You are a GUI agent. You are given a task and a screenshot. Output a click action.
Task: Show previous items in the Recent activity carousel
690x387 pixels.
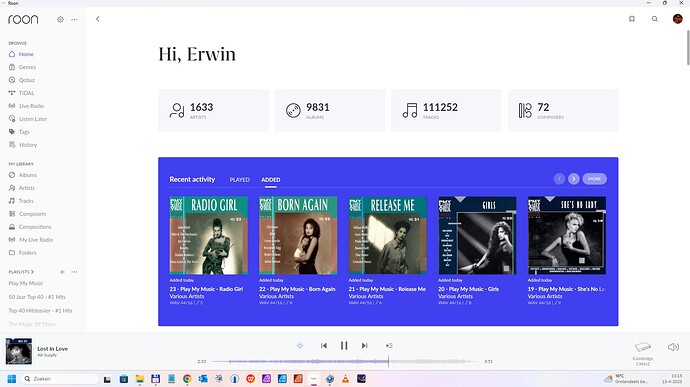559,179
